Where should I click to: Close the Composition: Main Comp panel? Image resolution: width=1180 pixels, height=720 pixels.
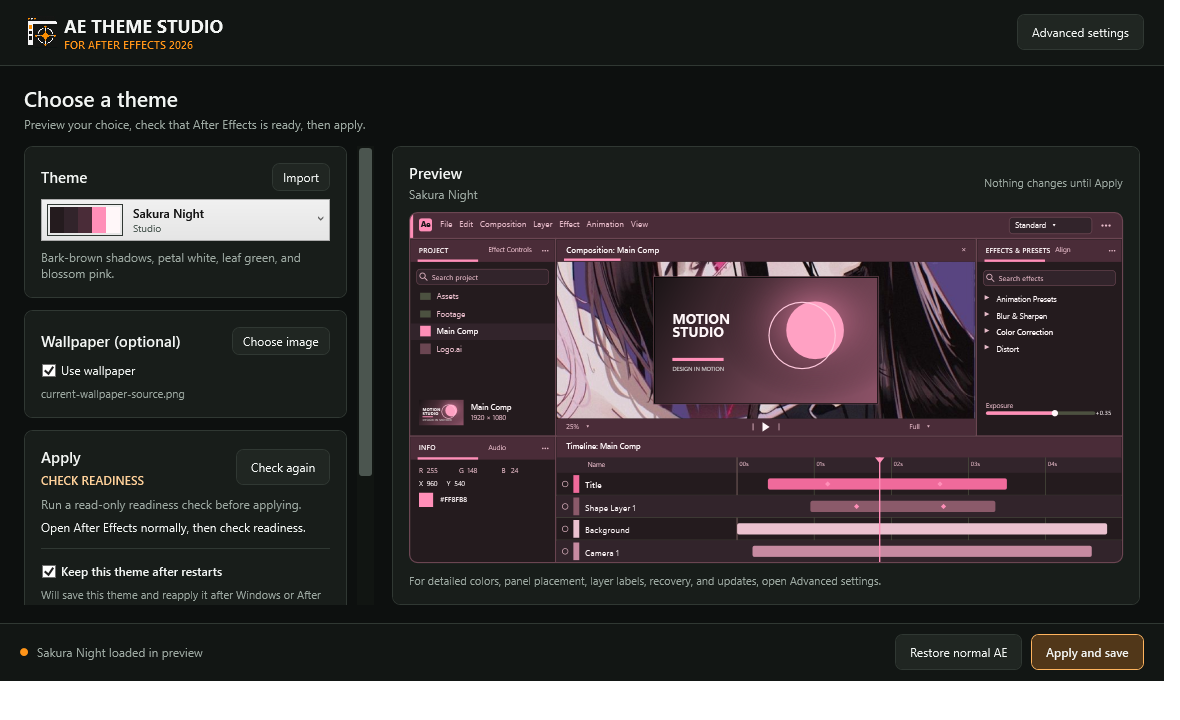coord(963,250)
